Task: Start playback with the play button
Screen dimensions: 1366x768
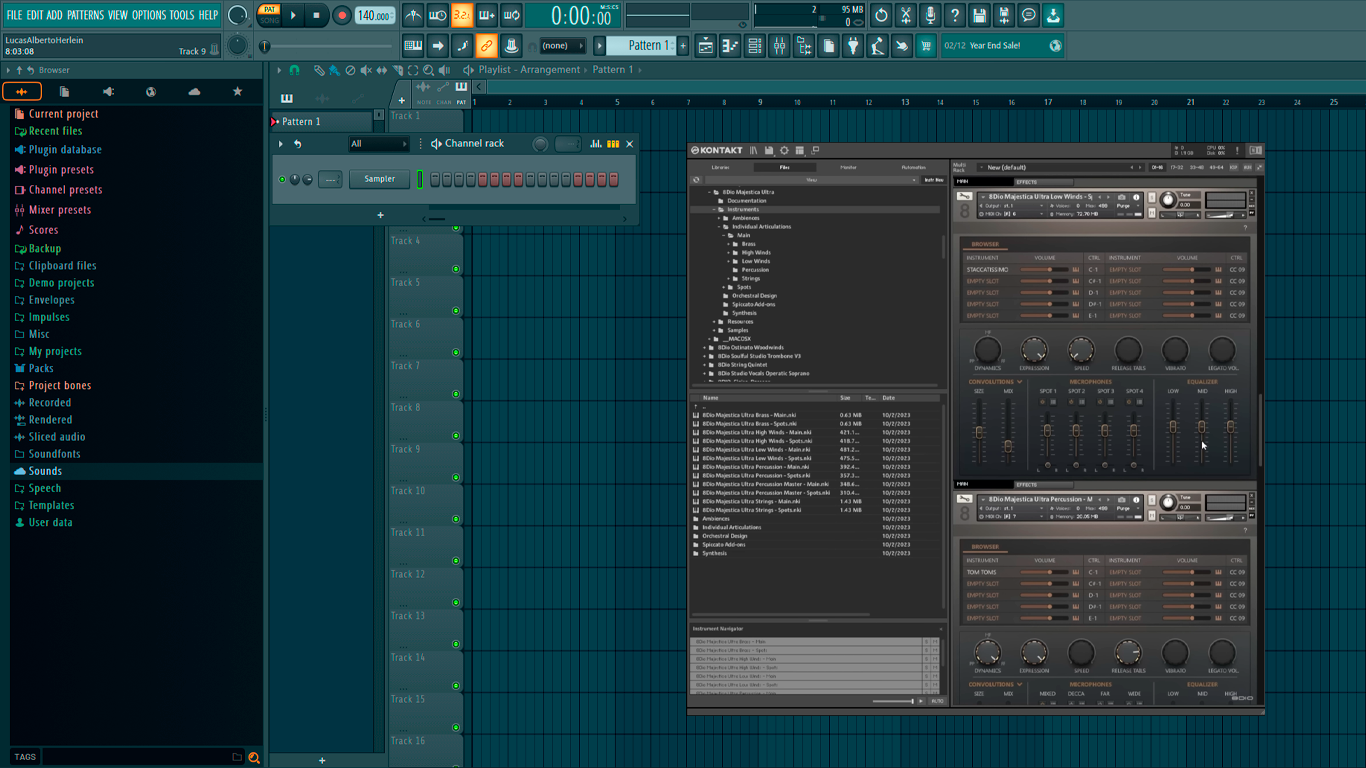Action: [293, 15]
